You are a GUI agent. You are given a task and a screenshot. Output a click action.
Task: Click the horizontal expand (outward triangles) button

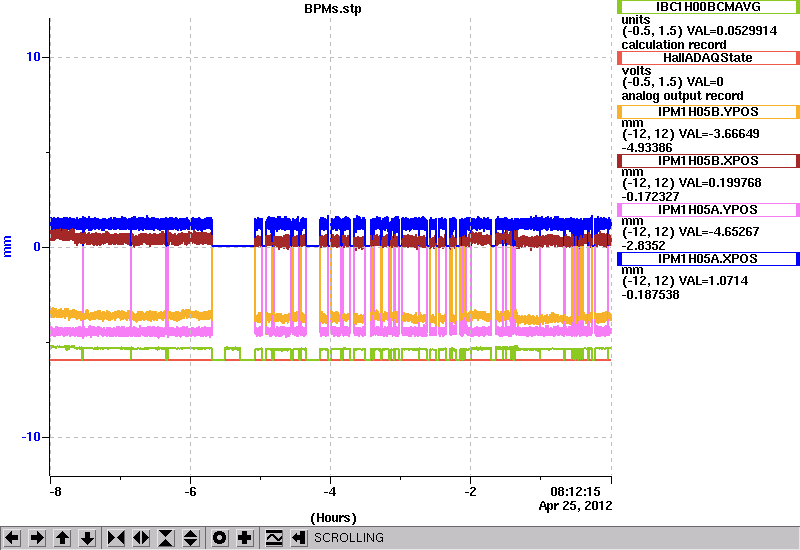click(141, 538)
